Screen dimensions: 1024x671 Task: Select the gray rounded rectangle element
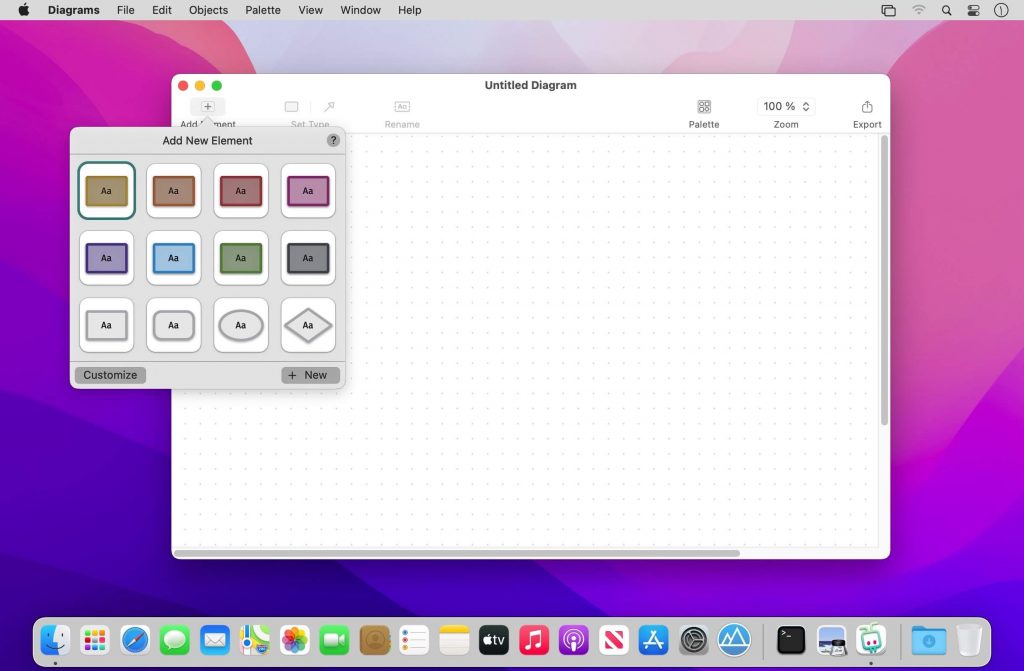pos(173,325)
